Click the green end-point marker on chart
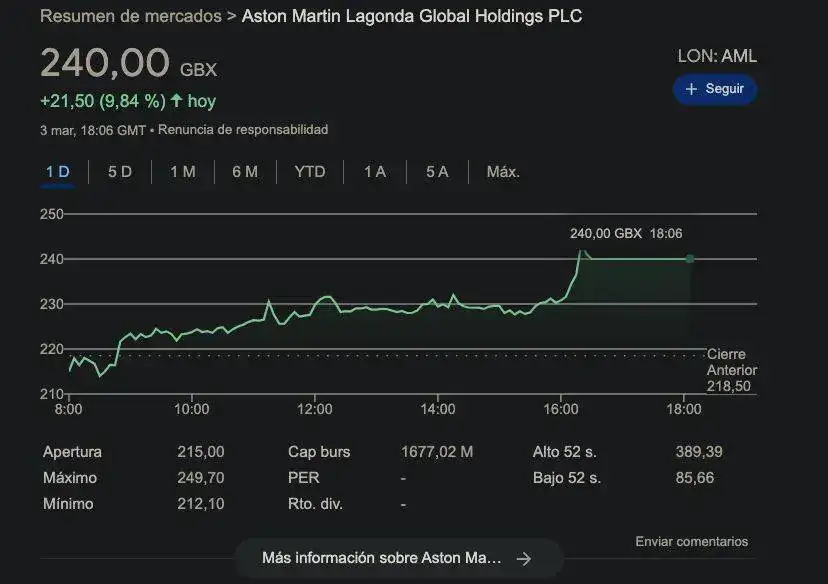This screenshot has width=828, height=584. click(x=690, y=259)
